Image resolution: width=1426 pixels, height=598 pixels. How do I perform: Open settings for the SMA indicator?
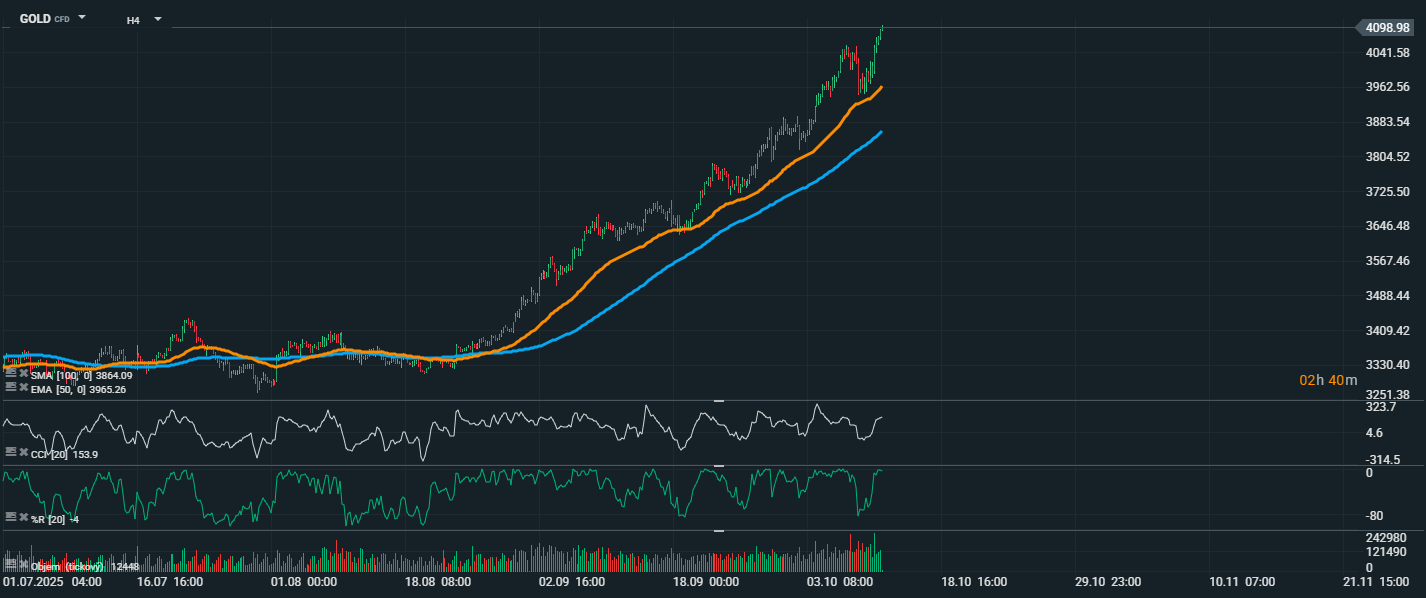coord(10,374)
